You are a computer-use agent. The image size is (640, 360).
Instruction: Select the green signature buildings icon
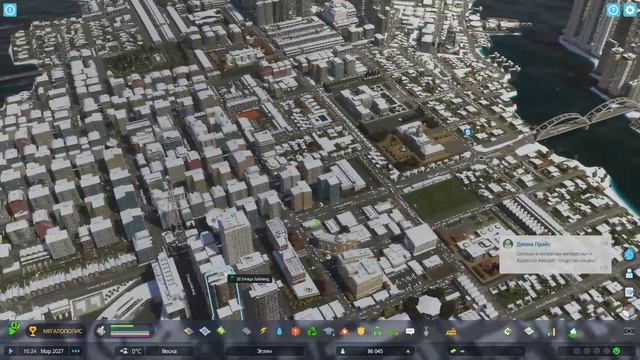pos(221,331)
